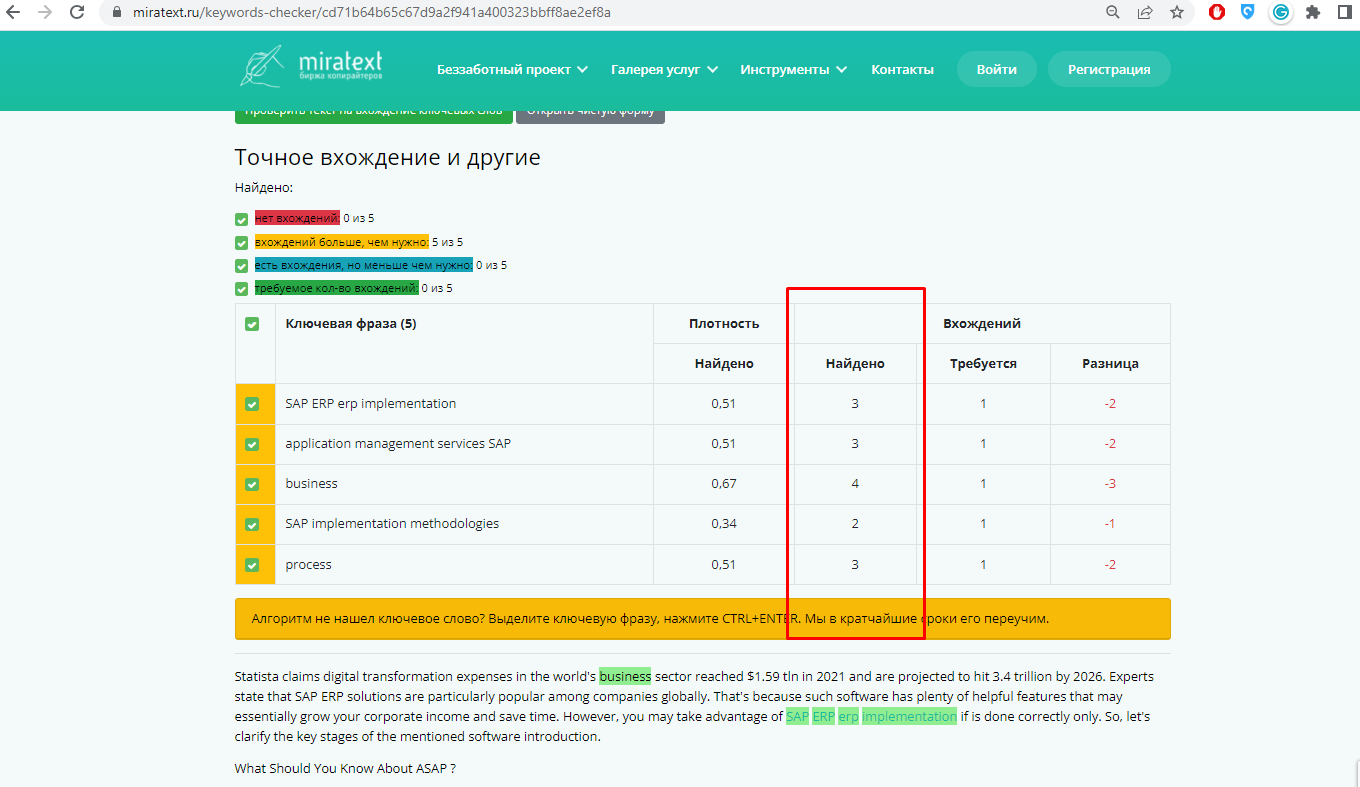Screen dimensions: 1360x787
Task: Click the miratext logo
Action: (311, 66)
